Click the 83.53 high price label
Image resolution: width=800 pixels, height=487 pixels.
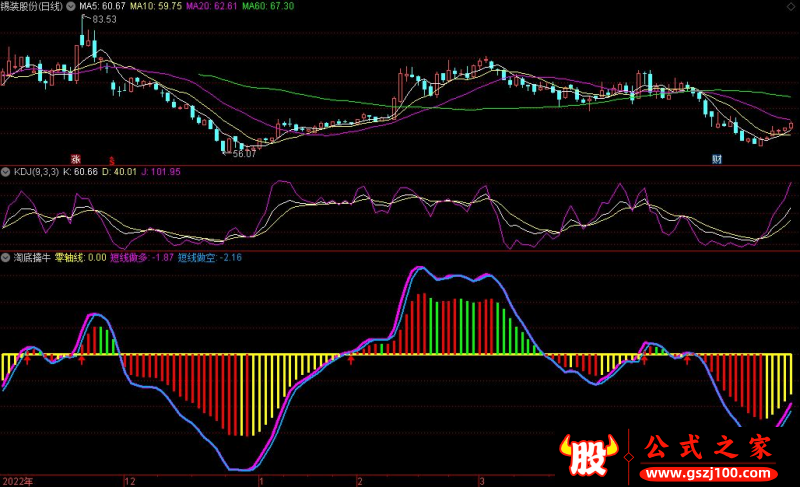pyautogui.click(x=105, y=19)
